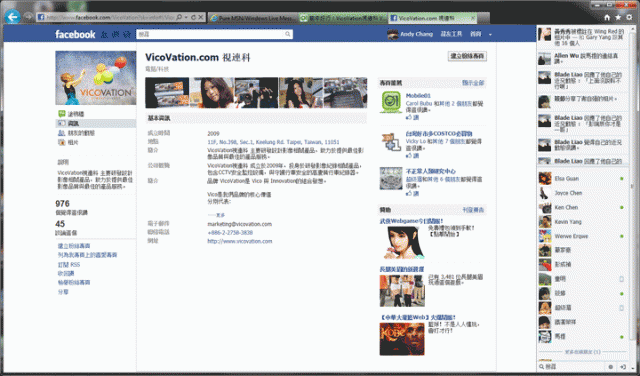The image size is (640, 376).
Task: Click the browser back arrow button
Action: (13, 17)
